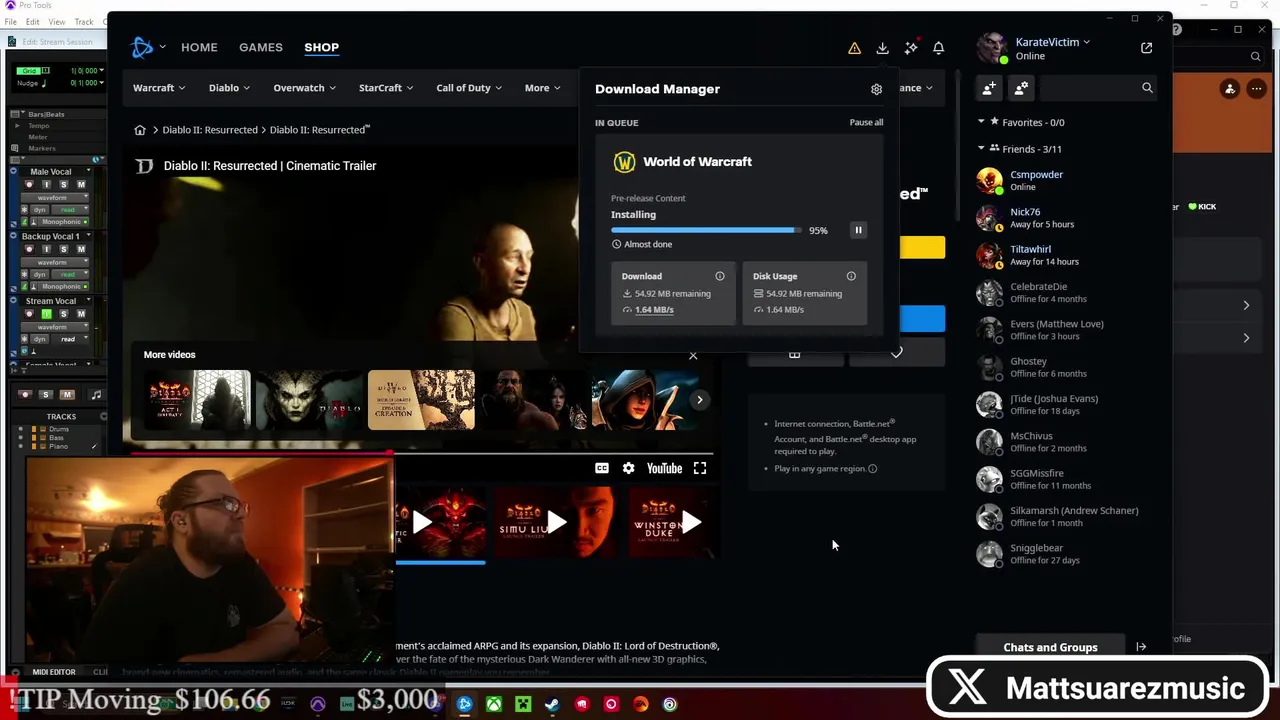This screenshot has width=1280, height=720.
Task: Open Pro Tools File menu
Action: (11, 21)
